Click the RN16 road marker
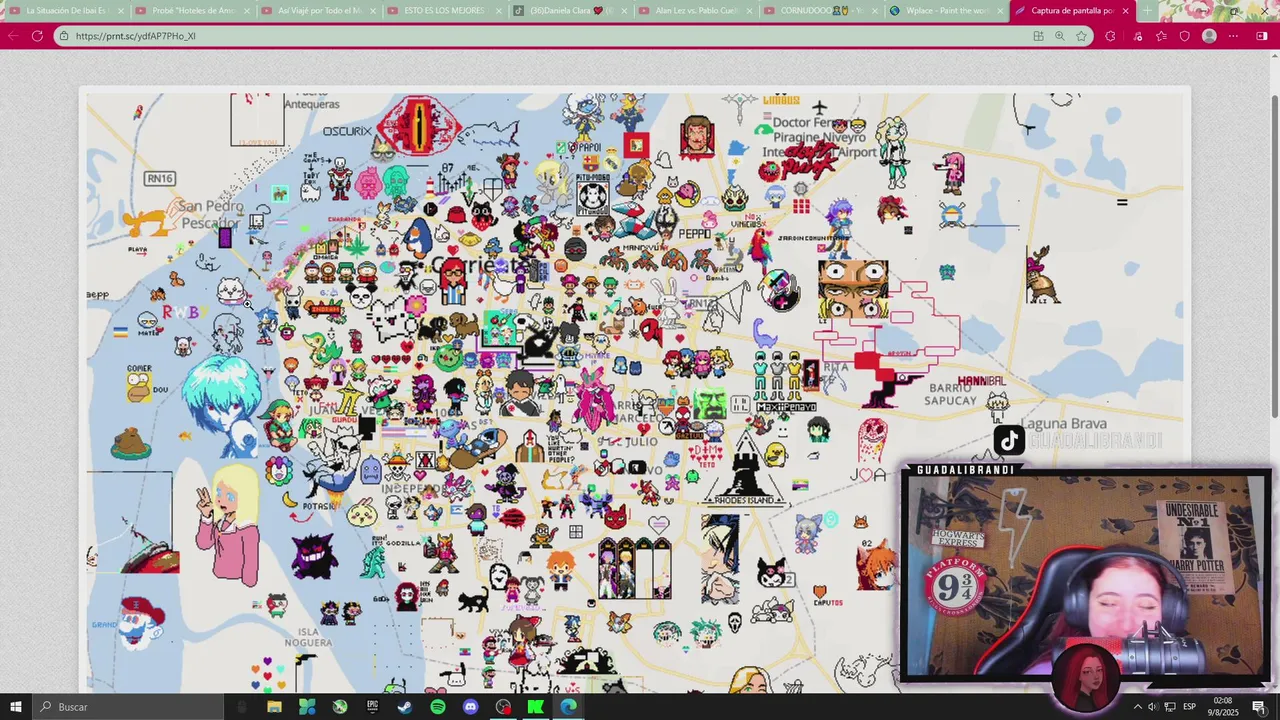1280x720 pixels. (159, 178)
